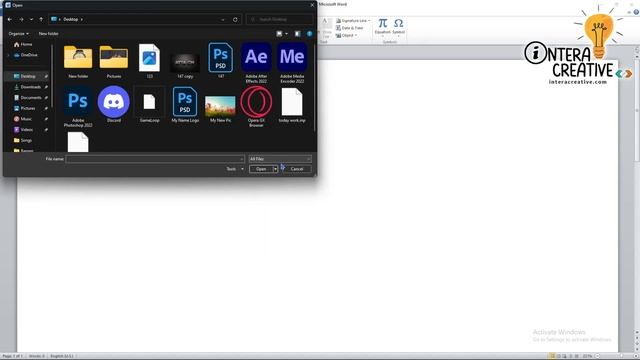Click the zoom out minus button
Image resolution: width=640 pixels, height=360 pixels.
click(598, 356)
